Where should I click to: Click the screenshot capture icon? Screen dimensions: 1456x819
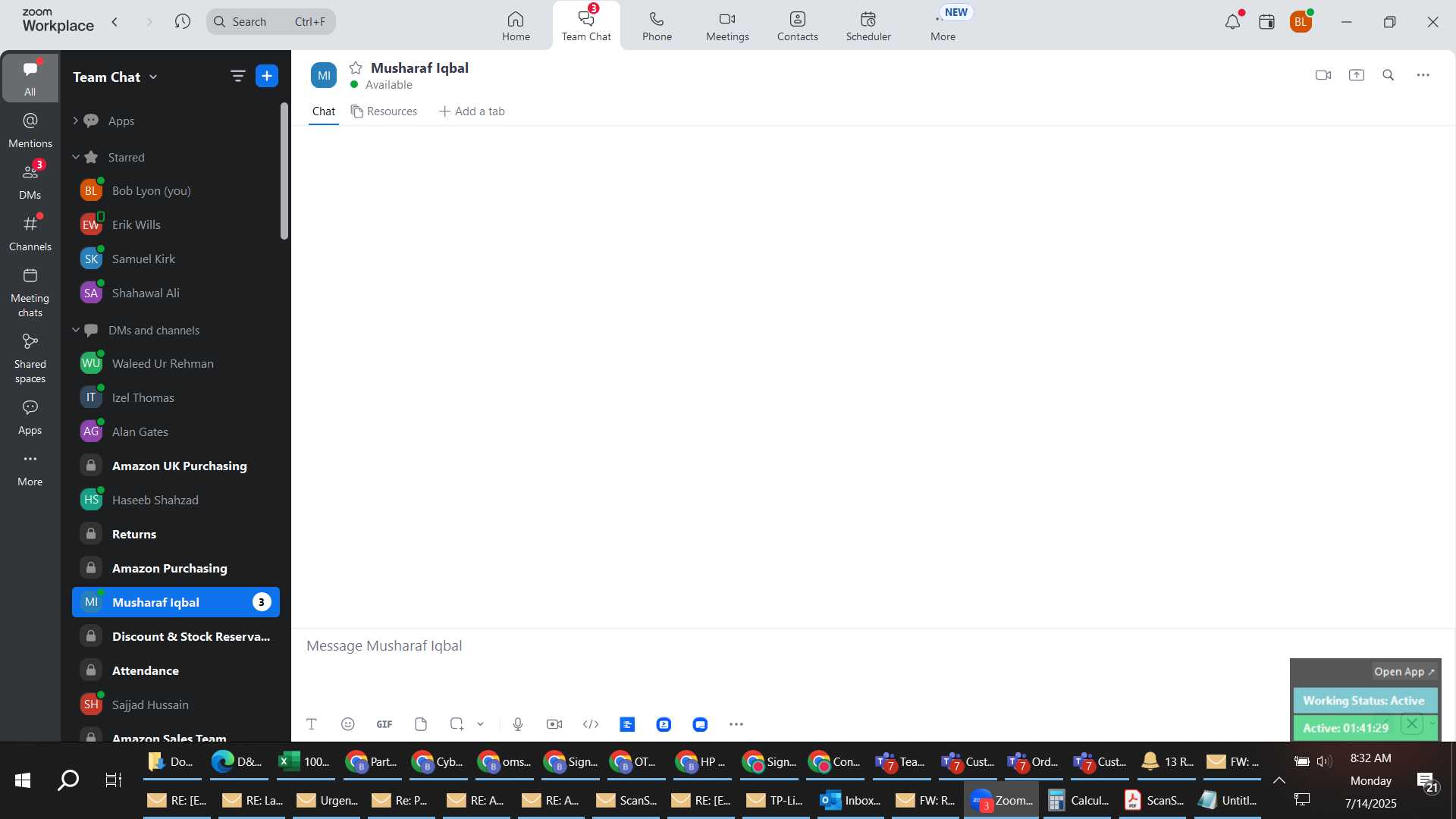(457, 724)
